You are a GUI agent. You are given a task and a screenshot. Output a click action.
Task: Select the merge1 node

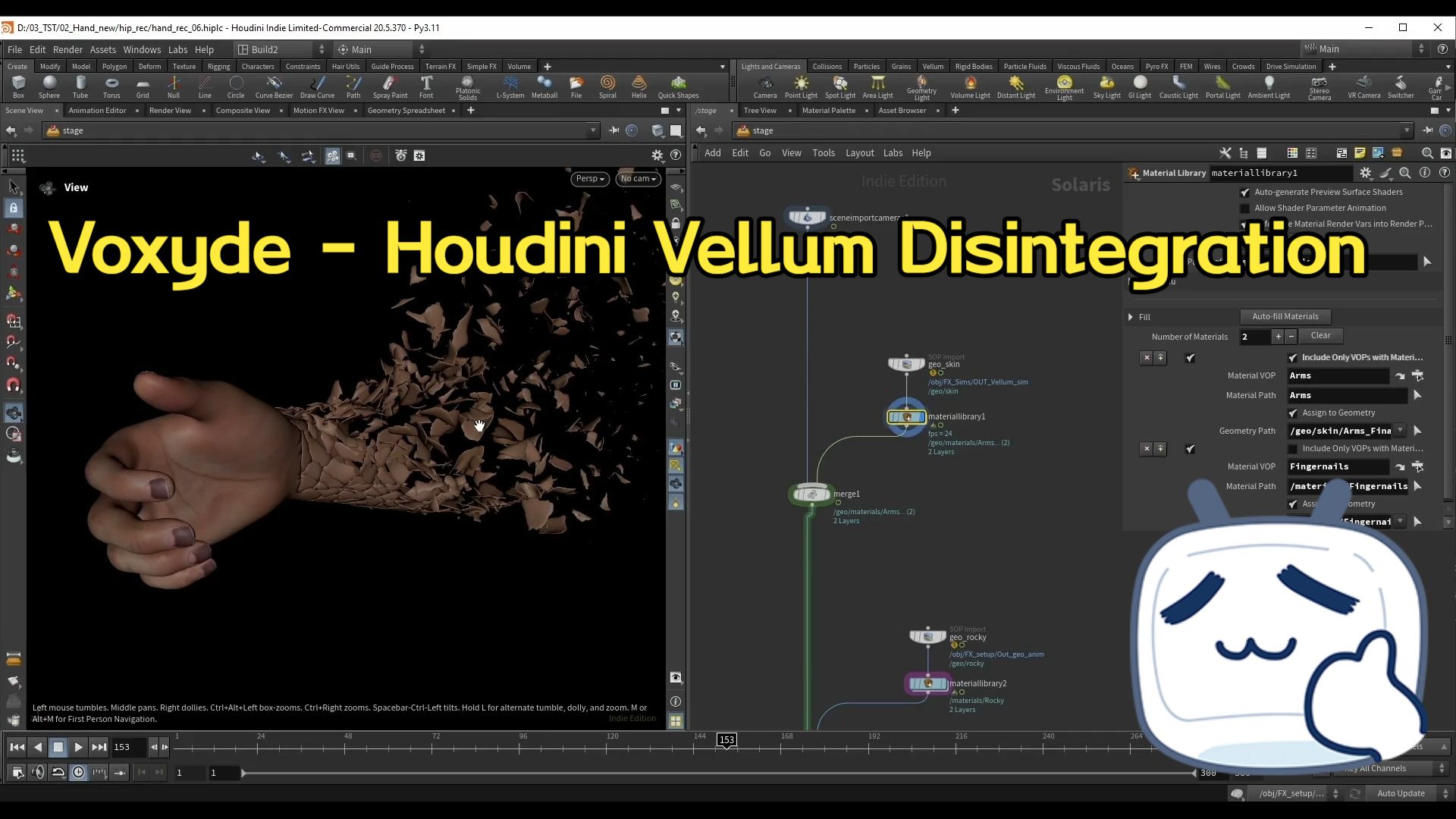(811, 494)
